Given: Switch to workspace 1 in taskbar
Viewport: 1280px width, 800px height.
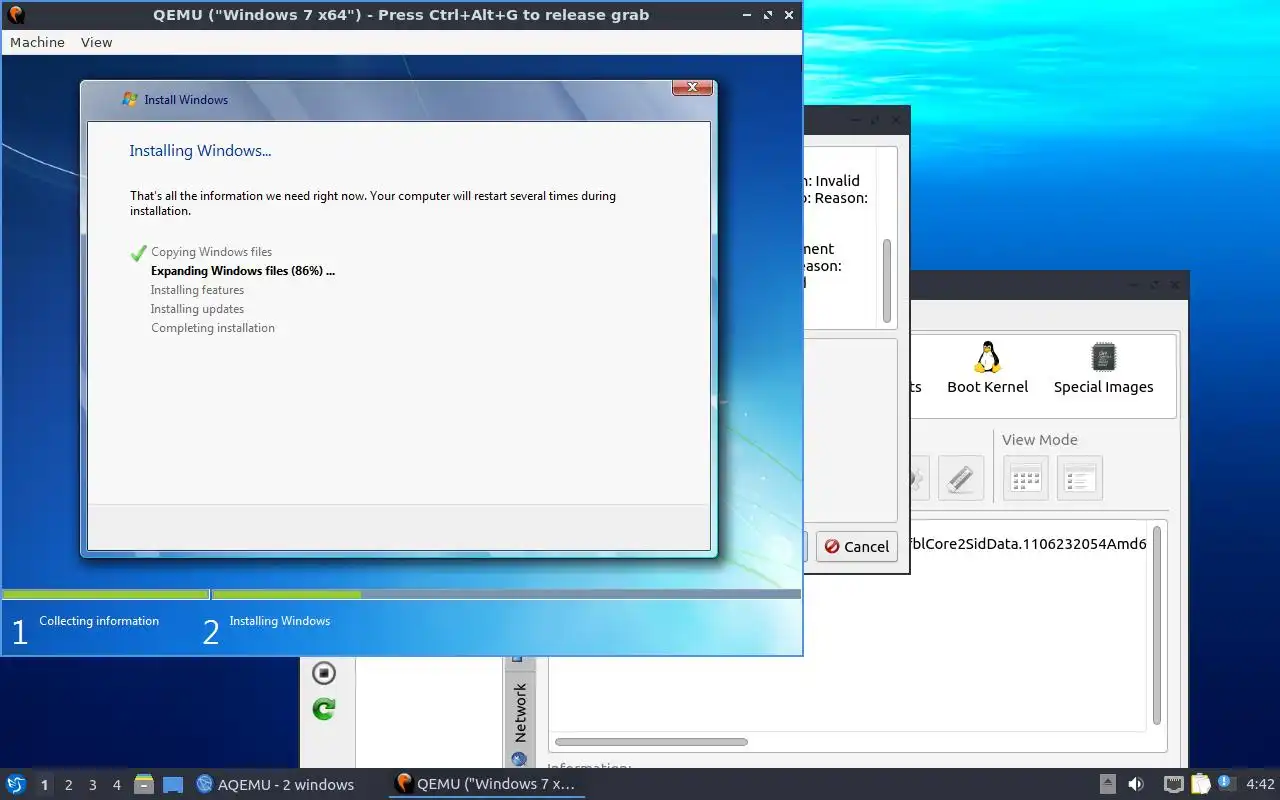Looking at the screenshot, I should click(x=44, y=785).
